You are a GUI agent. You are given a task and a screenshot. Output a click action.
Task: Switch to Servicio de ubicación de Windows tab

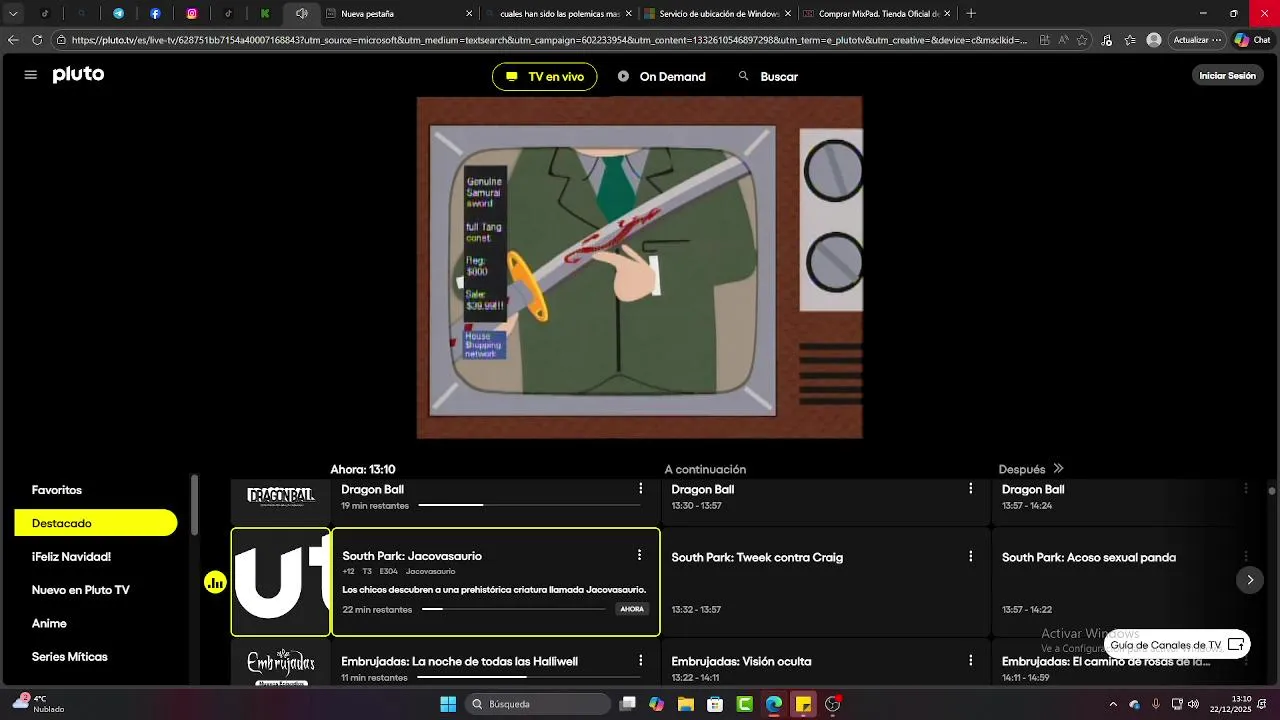[x=718, y=14]
